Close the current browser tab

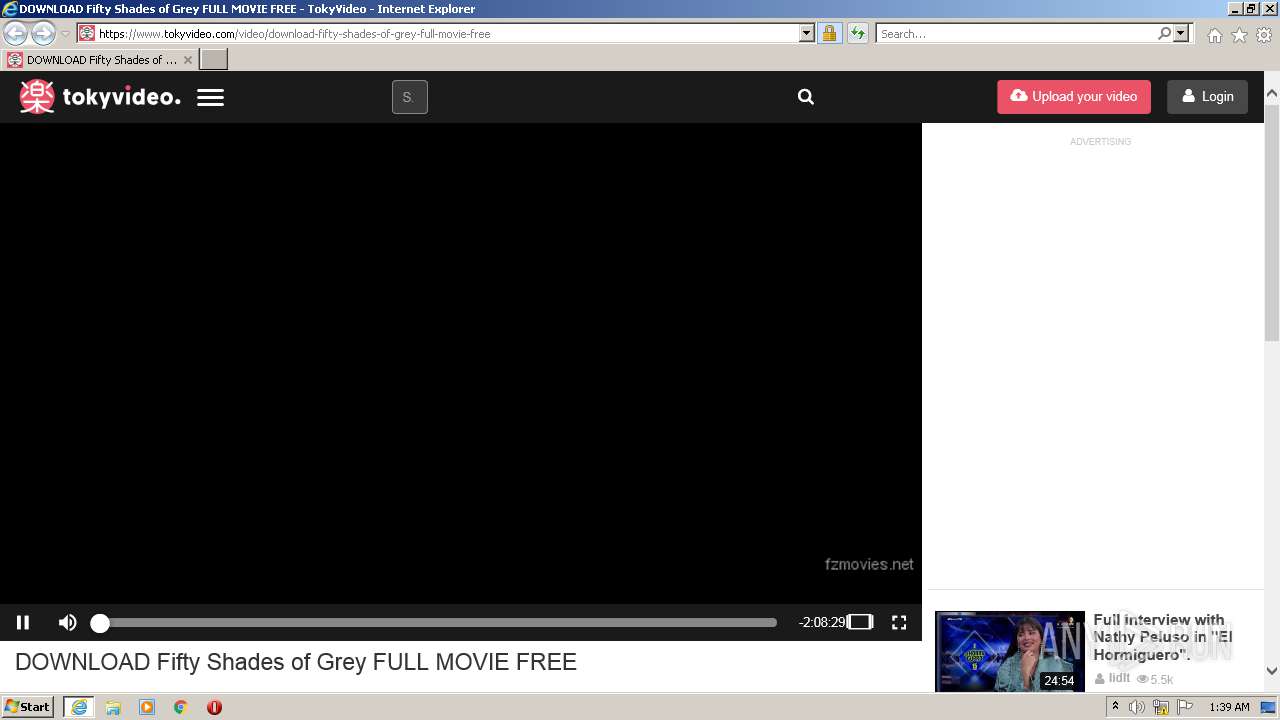187,60
